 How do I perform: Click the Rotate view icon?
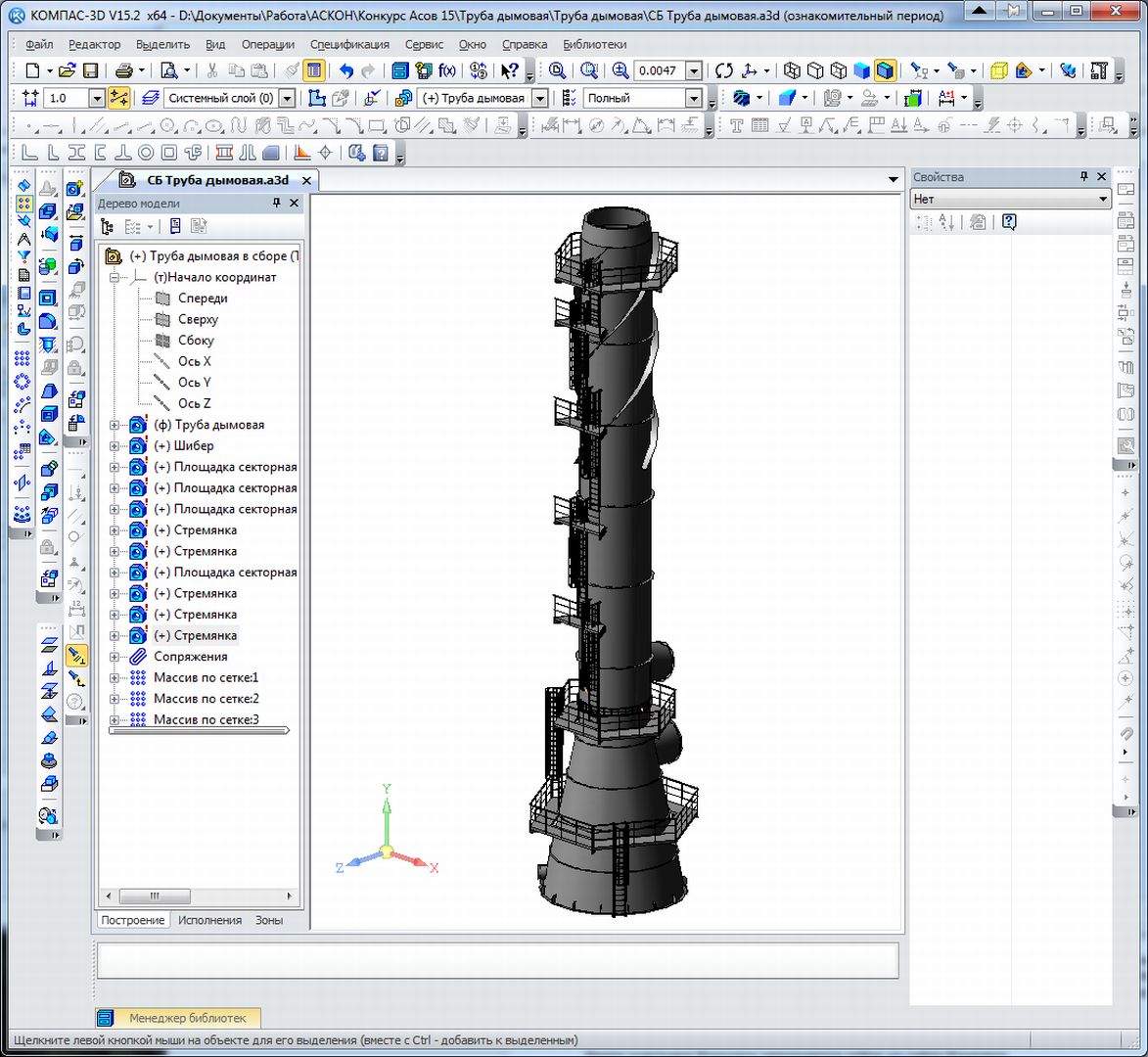(x=724, y=70)
